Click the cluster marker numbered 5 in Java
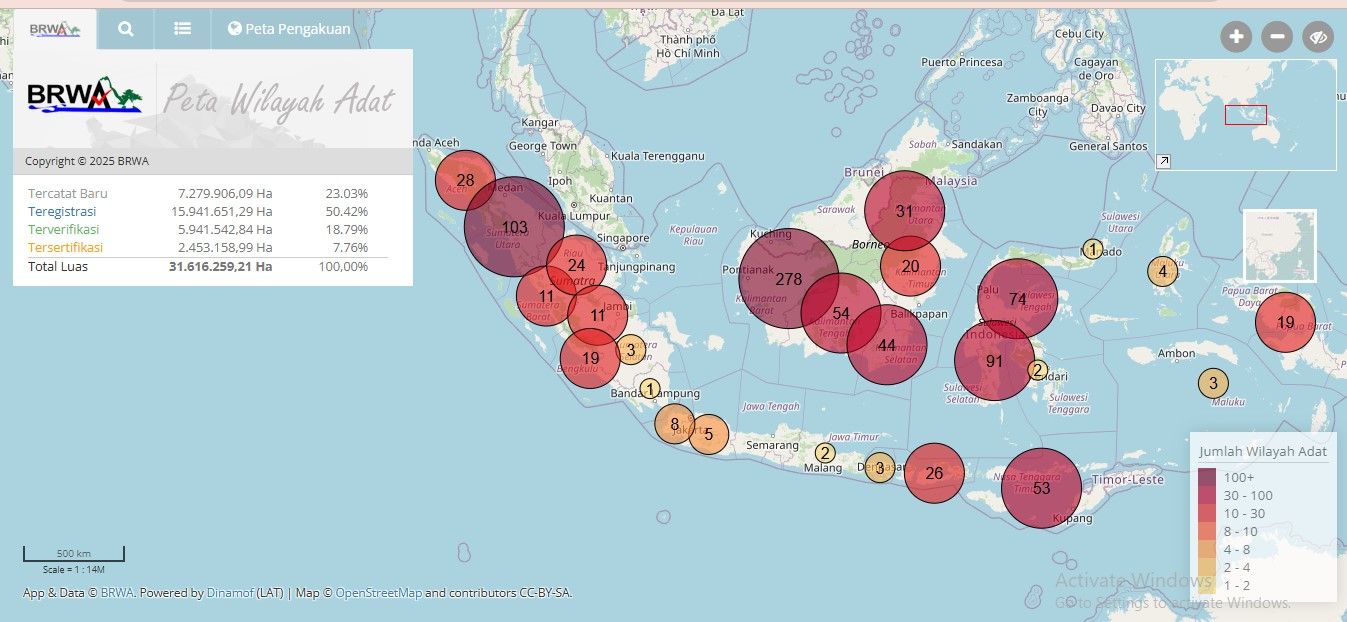This screenshot has width=1347, height=622. tap(708, 434)
